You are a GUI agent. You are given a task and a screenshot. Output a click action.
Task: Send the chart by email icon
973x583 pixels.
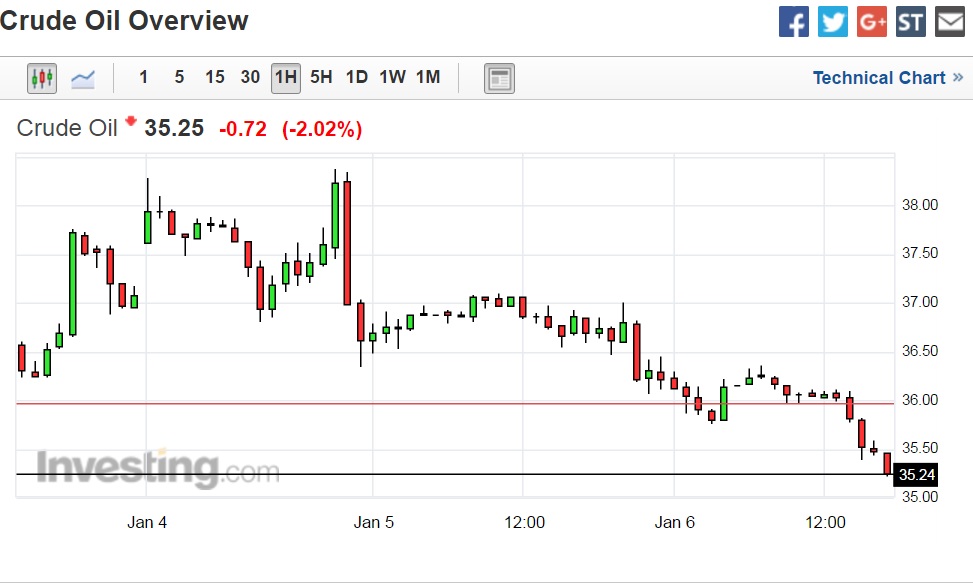coord(950,22)
